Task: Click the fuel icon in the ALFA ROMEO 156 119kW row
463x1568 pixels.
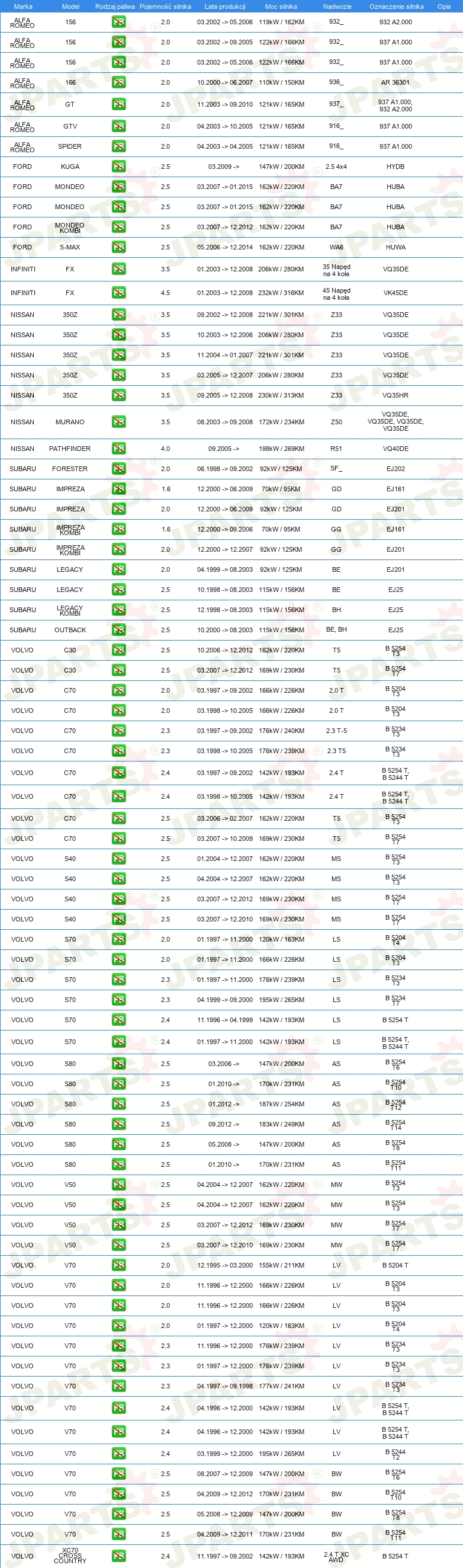Action: coord(118,22)
